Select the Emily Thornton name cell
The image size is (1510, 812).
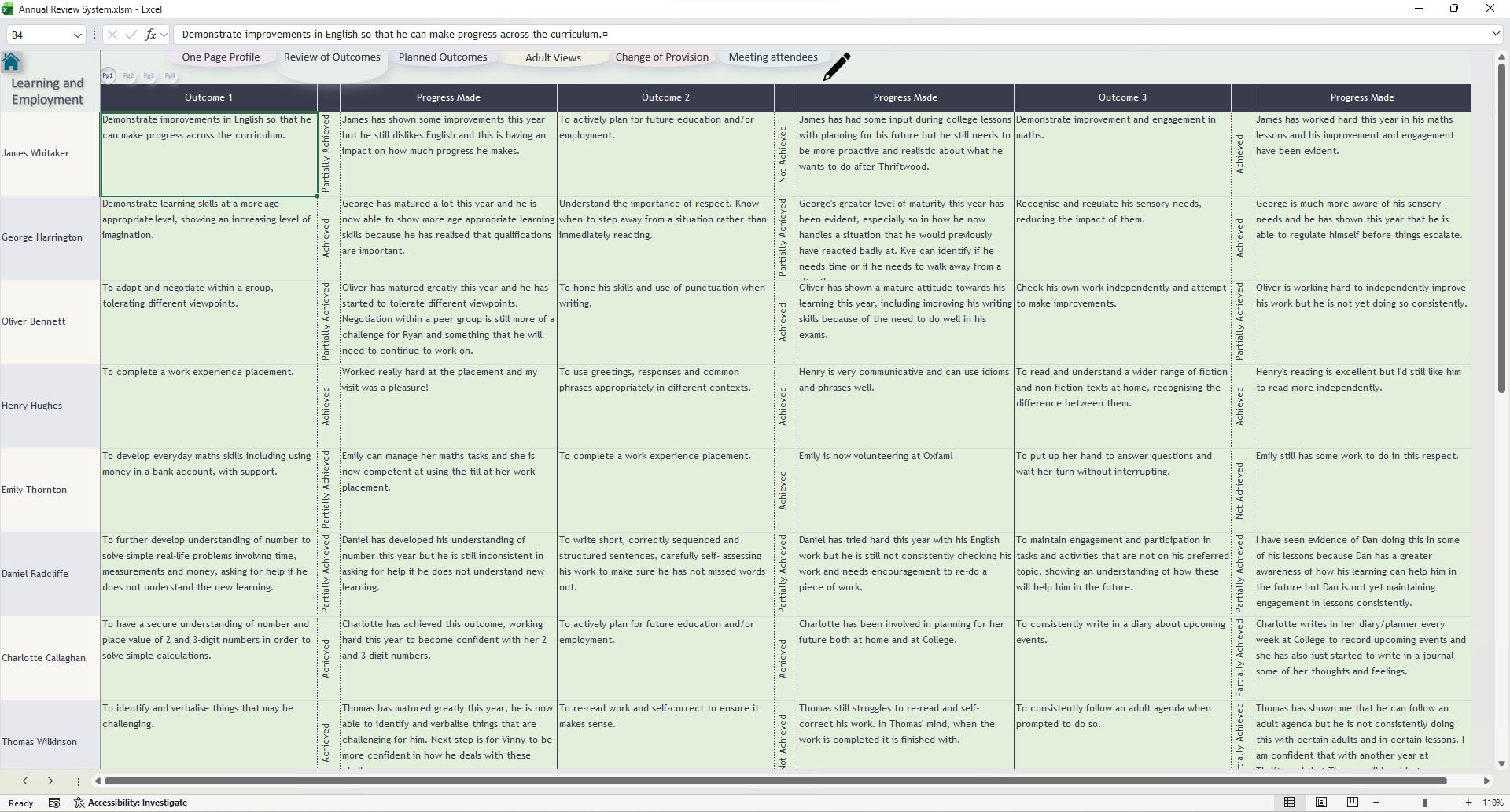(50, 490)
